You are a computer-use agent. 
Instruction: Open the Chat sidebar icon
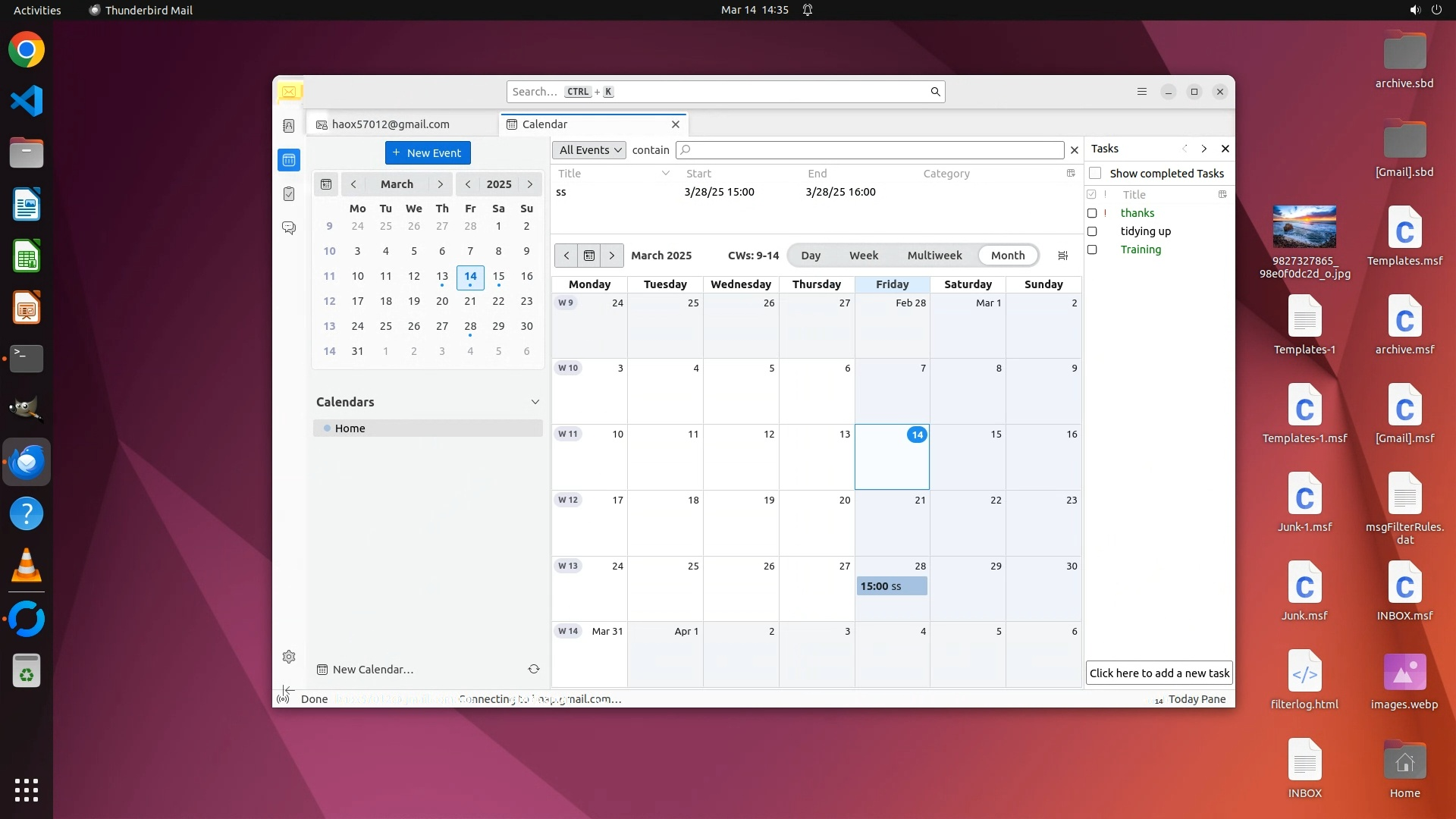coord(289,227)
